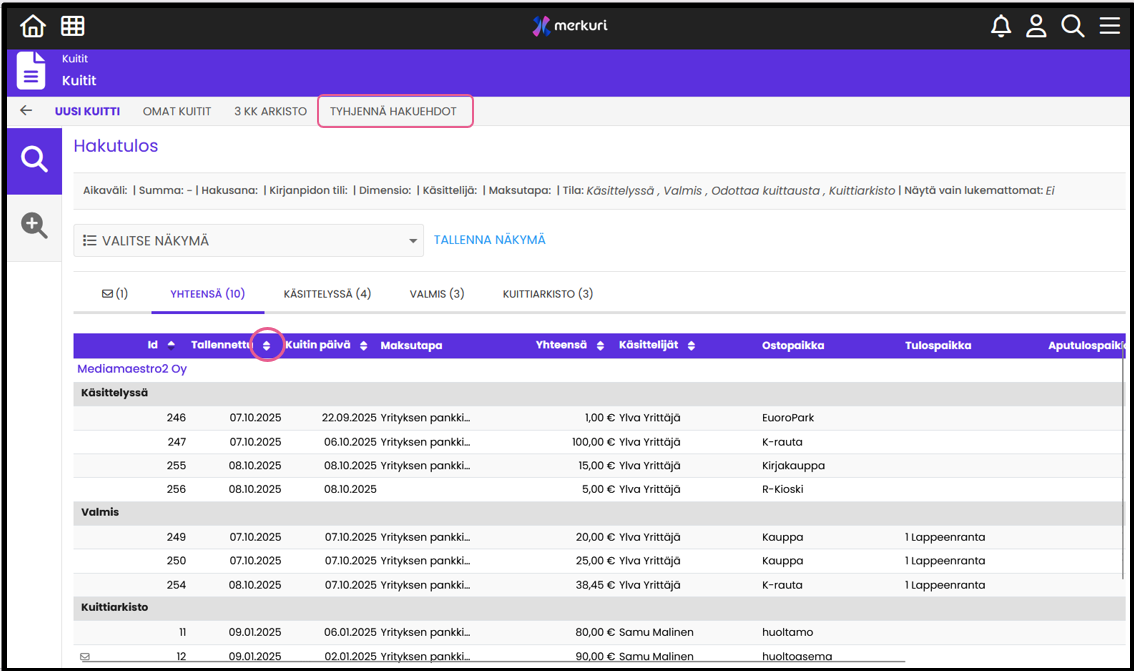Screen dimensions: 1134x671
Task: Sort table by Yhteensä column arrows
Action: (600, 346)
